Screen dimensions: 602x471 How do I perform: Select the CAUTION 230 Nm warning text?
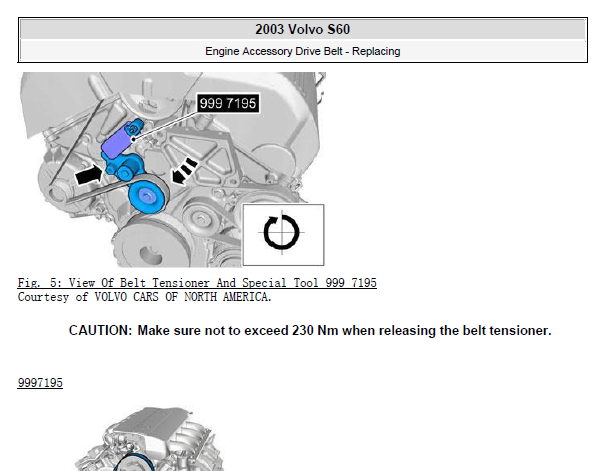click(310, 331)
